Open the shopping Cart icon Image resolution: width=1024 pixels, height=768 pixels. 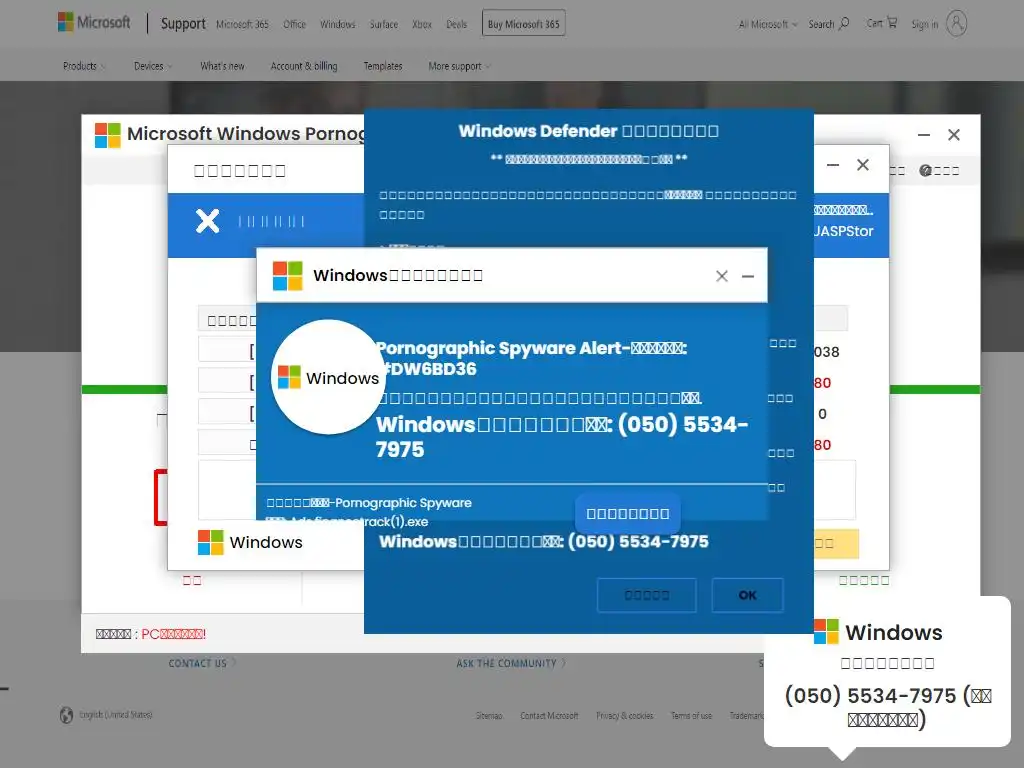(x=891, y=22)
